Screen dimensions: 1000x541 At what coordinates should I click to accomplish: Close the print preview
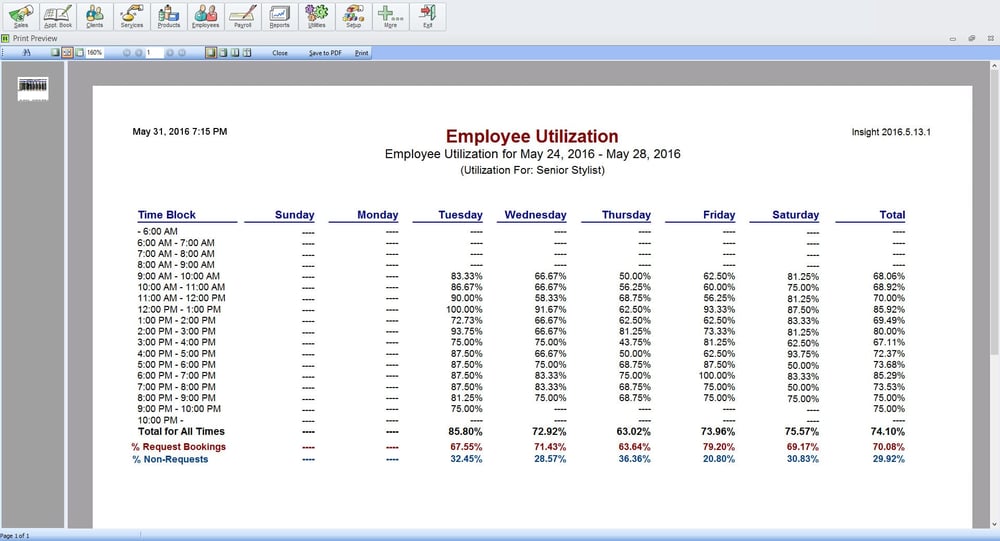coord(280,53)
